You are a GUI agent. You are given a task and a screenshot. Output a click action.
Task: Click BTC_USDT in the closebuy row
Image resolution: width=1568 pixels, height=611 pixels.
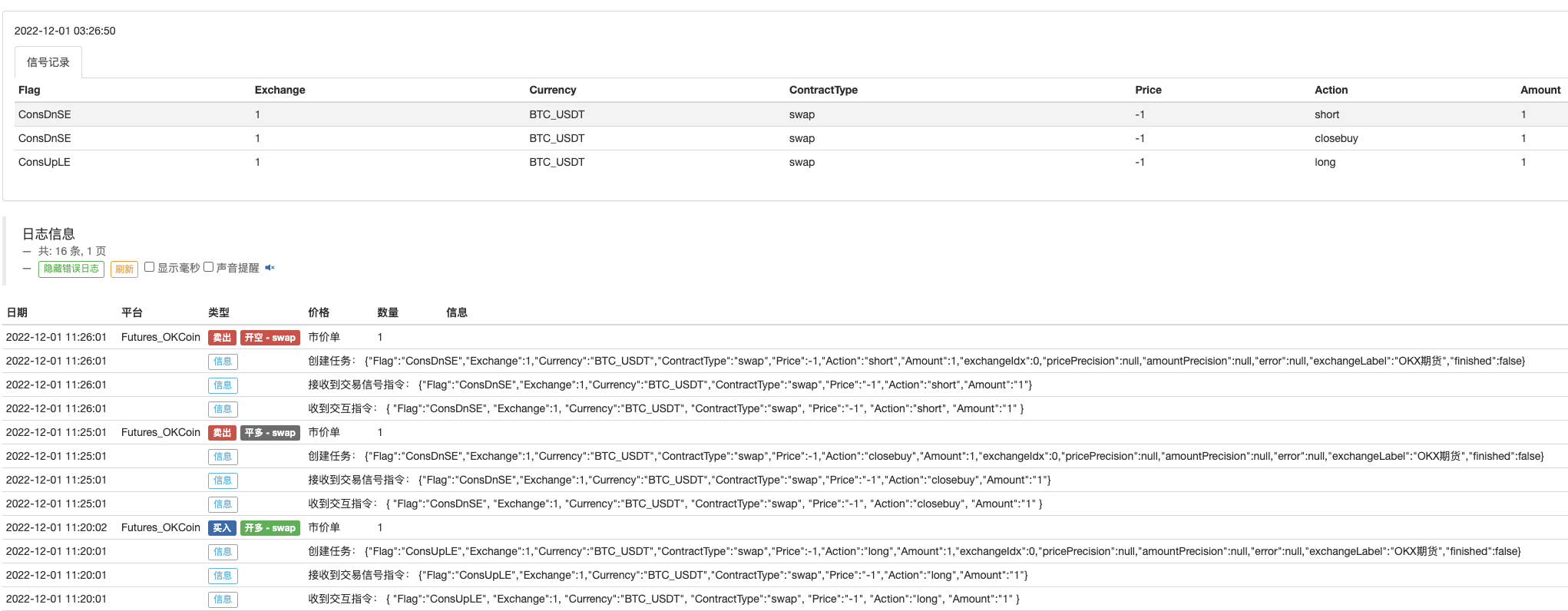557,138
